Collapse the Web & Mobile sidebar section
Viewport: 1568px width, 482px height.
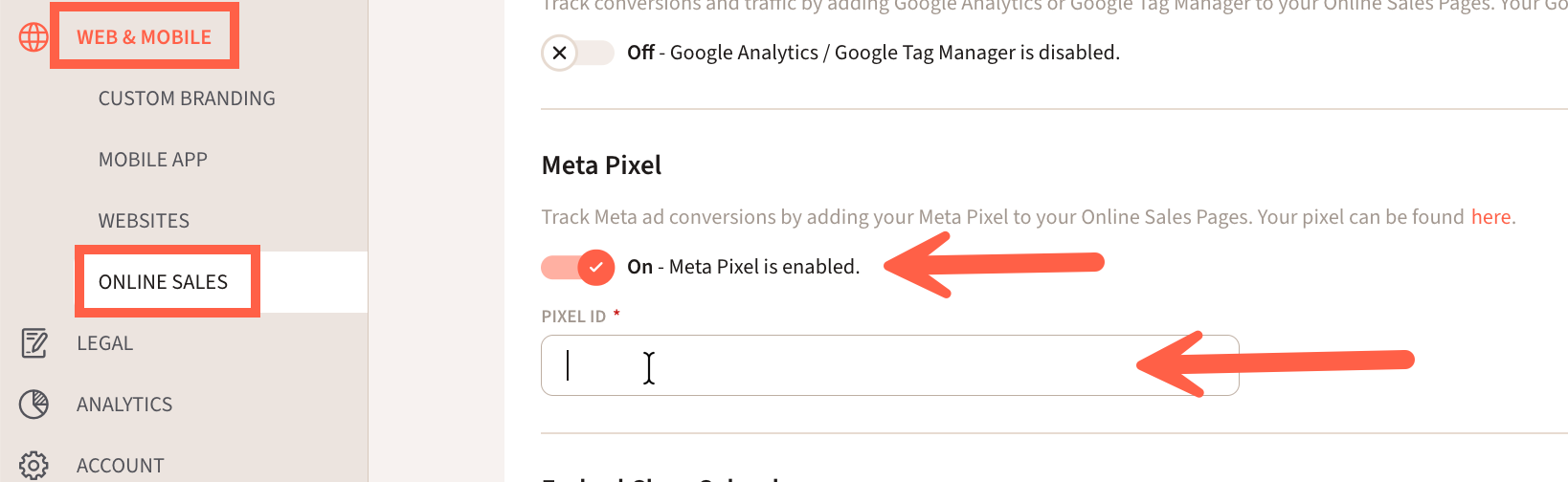coord(144,37)
